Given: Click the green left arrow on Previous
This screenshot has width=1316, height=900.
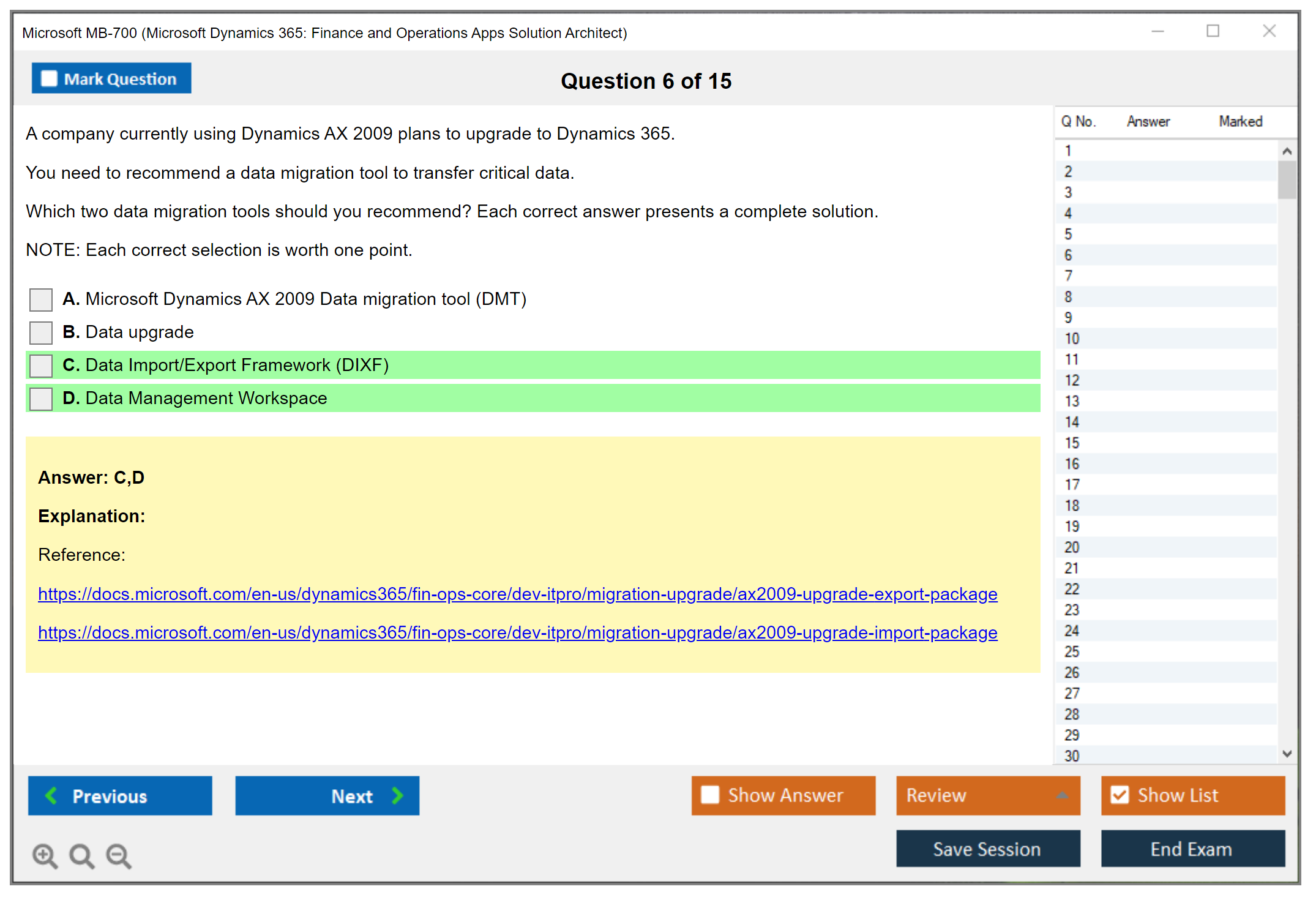Looking at the screenshot, I should [51, 795].
